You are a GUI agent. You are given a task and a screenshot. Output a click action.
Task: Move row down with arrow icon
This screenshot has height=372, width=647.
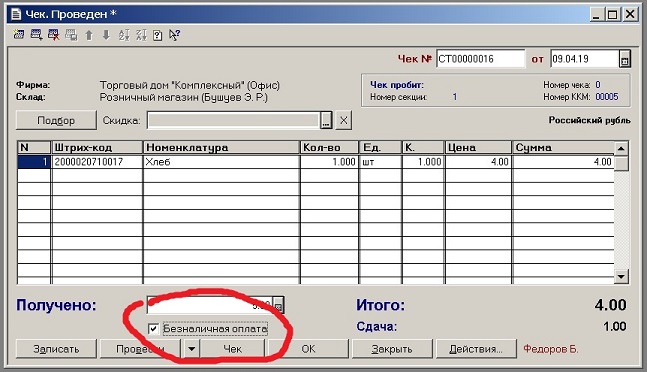(x=106, y=35)
